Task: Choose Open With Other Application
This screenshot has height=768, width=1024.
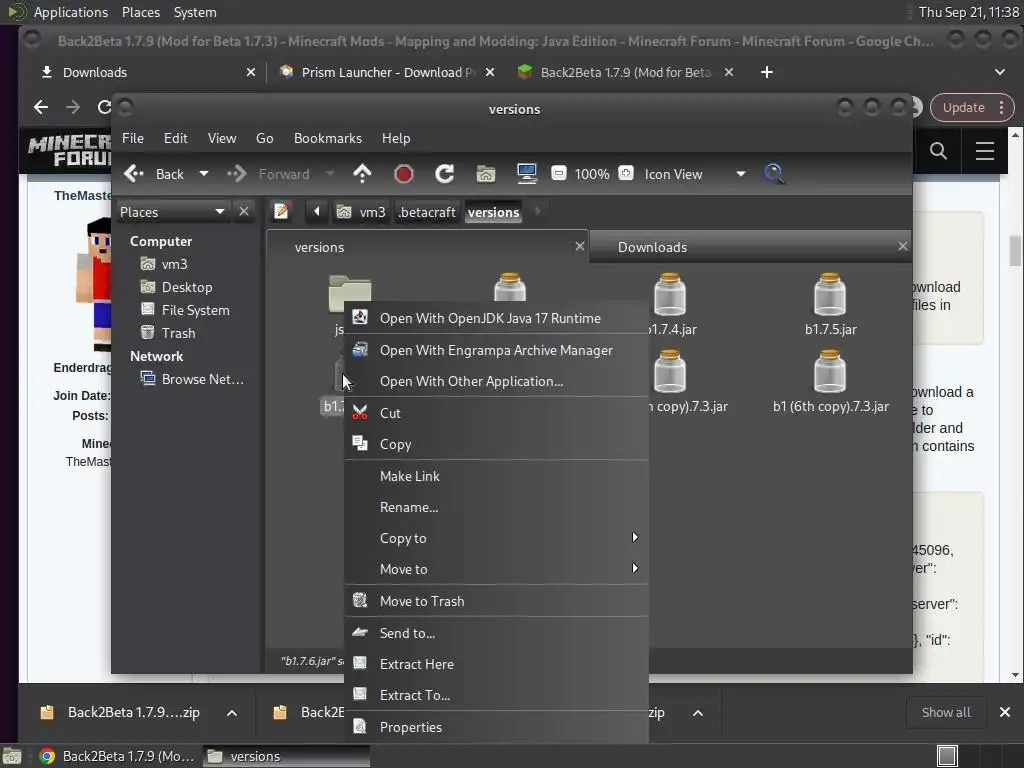Action: (x=496, y=381)
